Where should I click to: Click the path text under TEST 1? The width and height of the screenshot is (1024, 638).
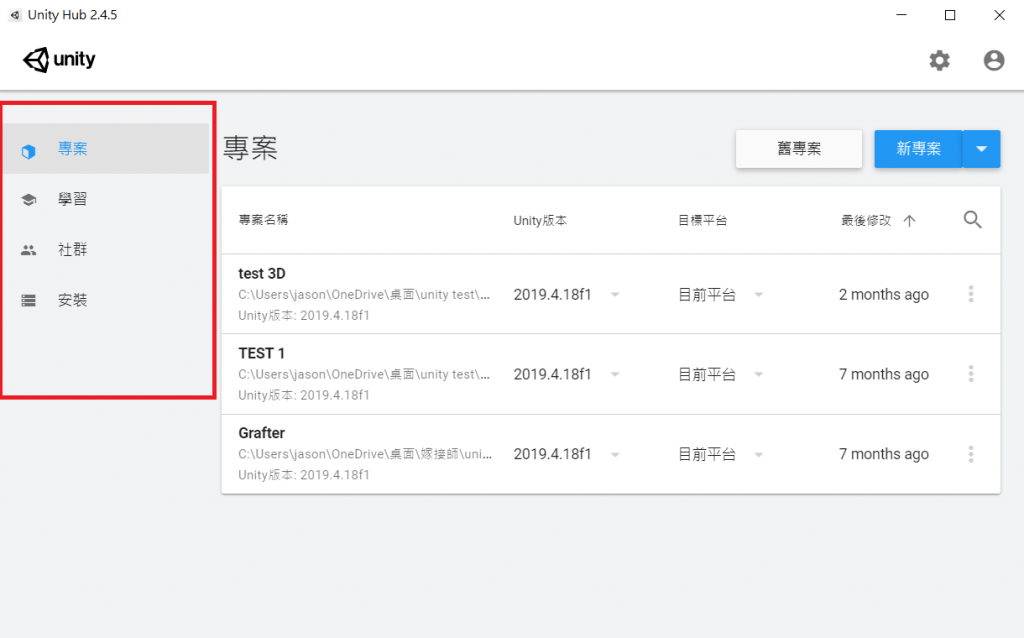point(364,374)
